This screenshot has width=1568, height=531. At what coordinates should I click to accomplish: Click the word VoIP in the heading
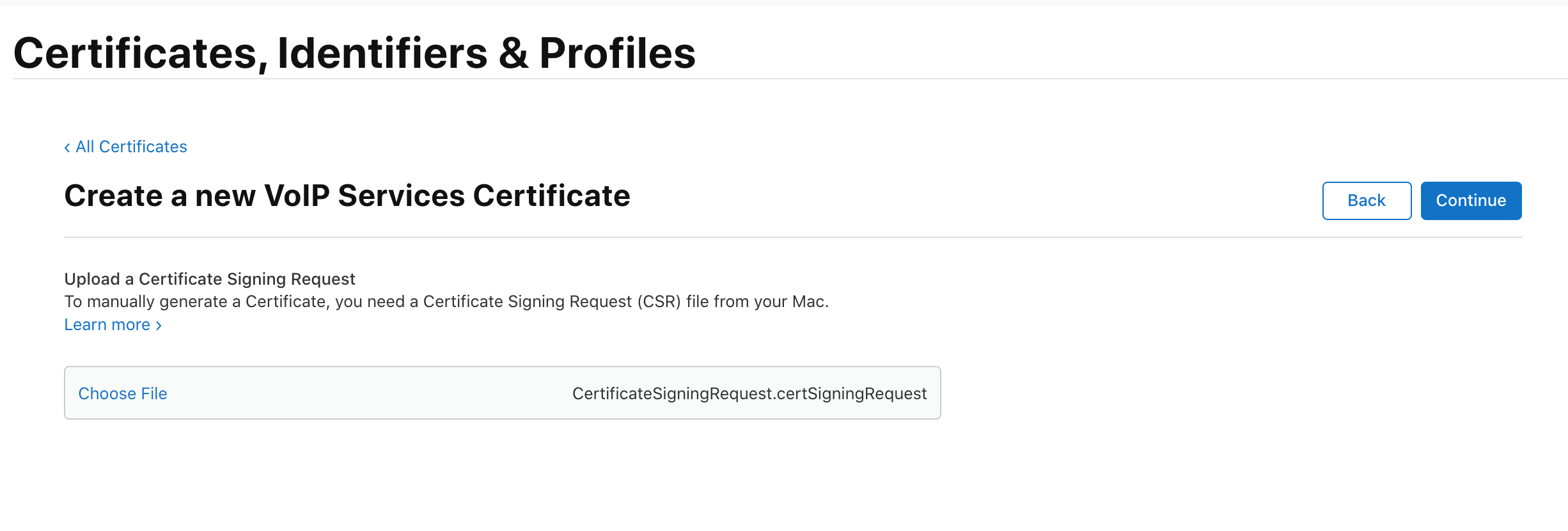coord(297,196)
